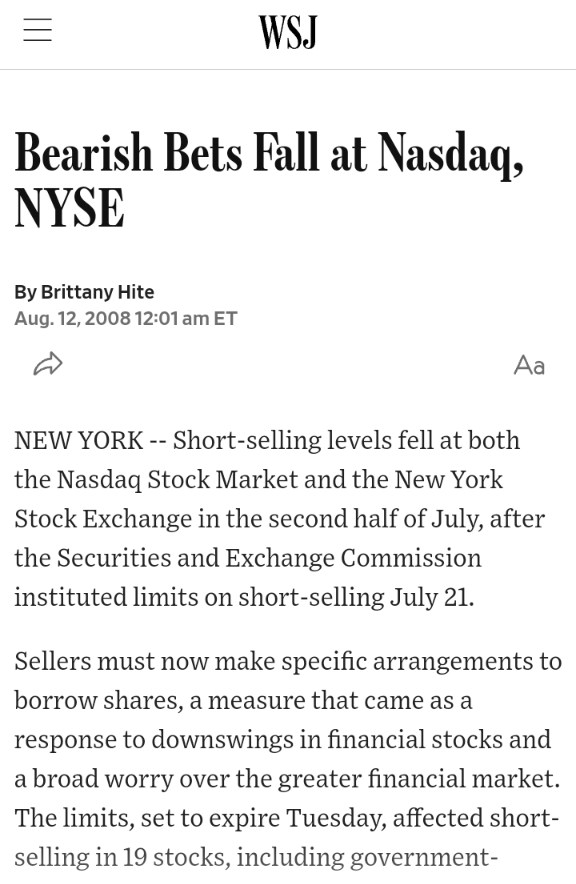The height and width of the screenshot is (884, 576).
Task: Open author Brittany Hite's profile link
Action: (x=98, y=292)
